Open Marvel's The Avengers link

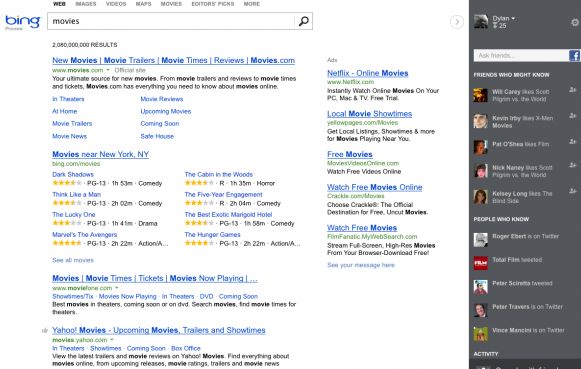click(x=84, y=235)
